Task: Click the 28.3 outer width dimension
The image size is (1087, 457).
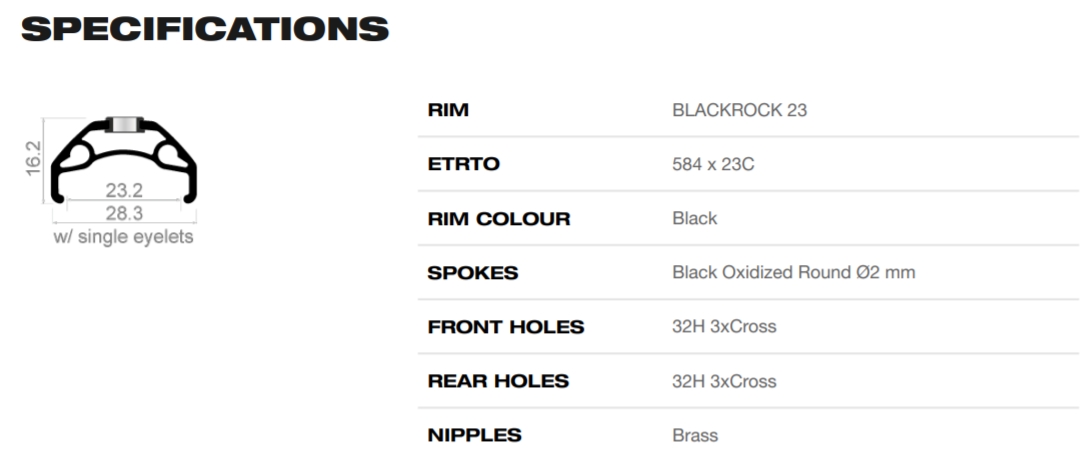Action: click(124, 212)
